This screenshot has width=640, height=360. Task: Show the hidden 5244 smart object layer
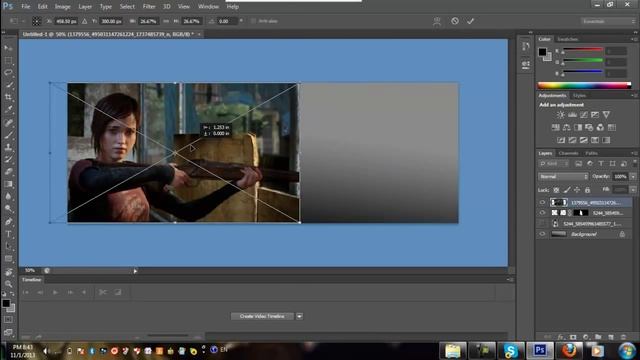(542, 224)
